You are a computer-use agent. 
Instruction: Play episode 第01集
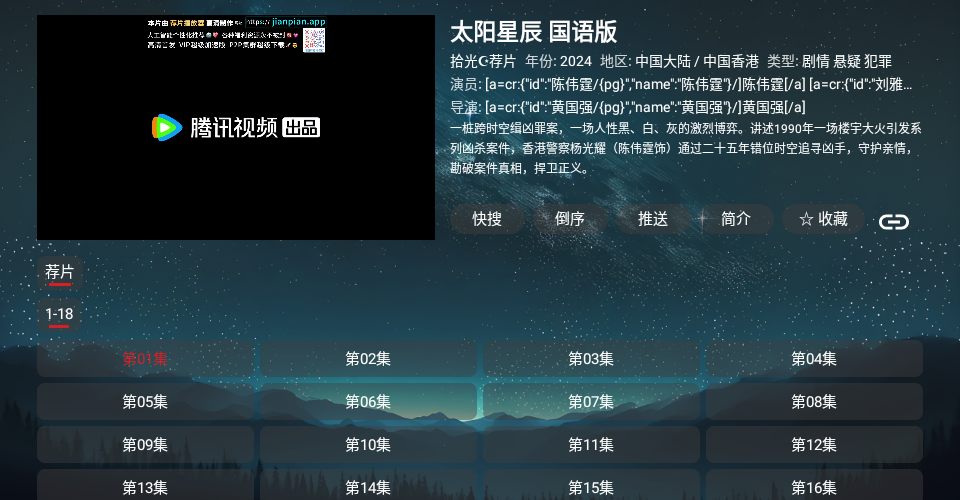pyautogui.click(x=146, y=359)
